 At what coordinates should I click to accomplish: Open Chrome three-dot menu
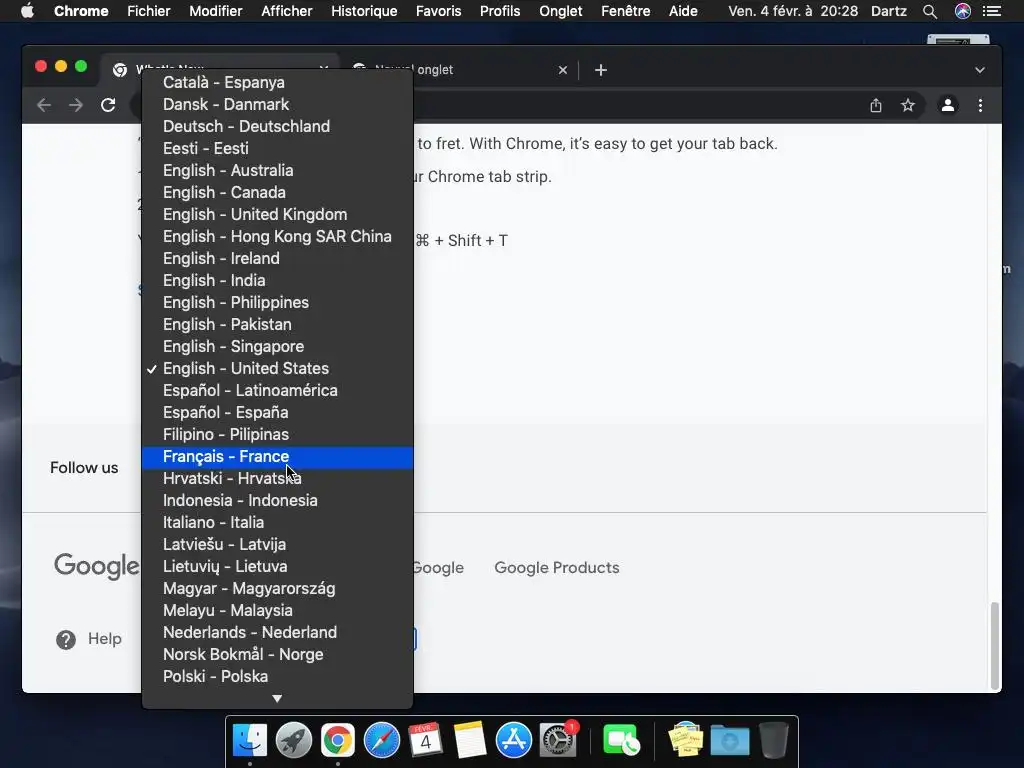pos(980,105)
